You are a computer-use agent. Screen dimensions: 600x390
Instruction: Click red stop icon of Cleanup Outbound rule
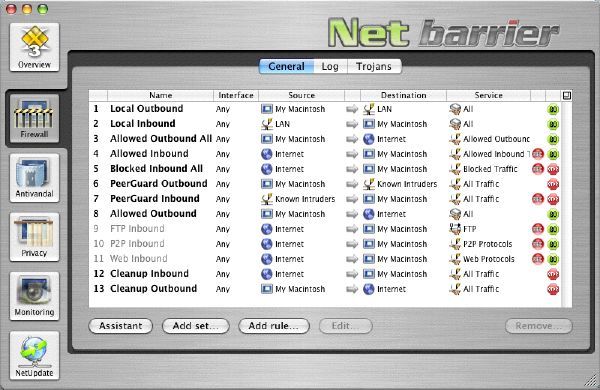553,289
